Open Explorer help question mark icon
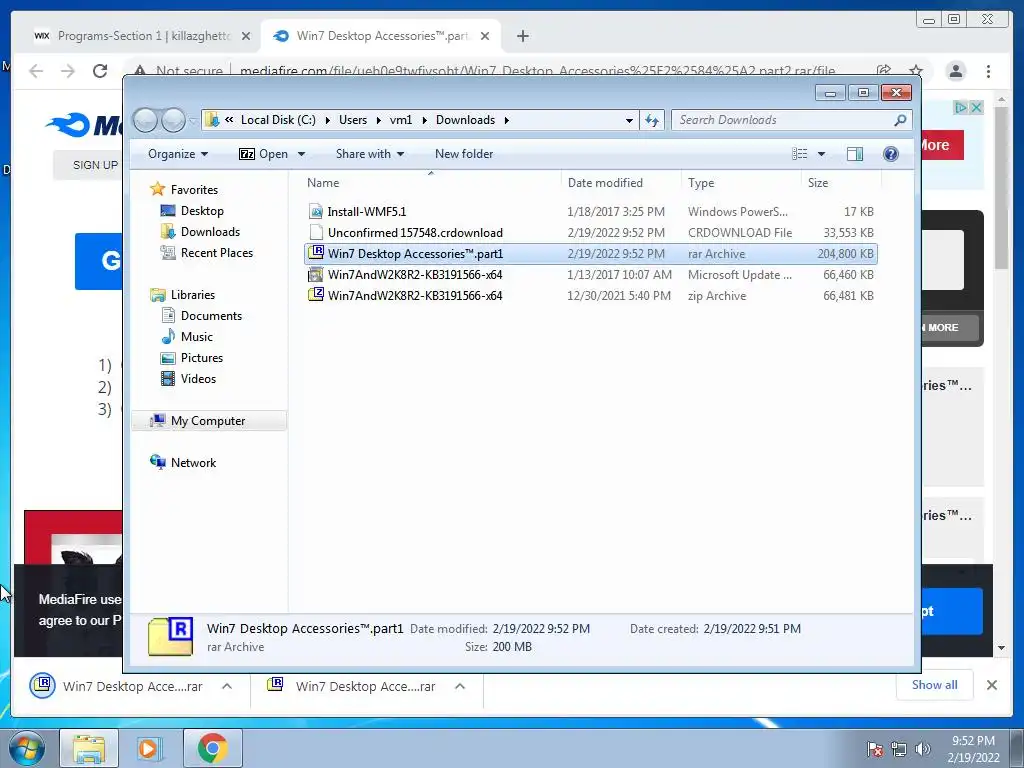The width and height of the screenshot is (1024, 768). [890, 154]
